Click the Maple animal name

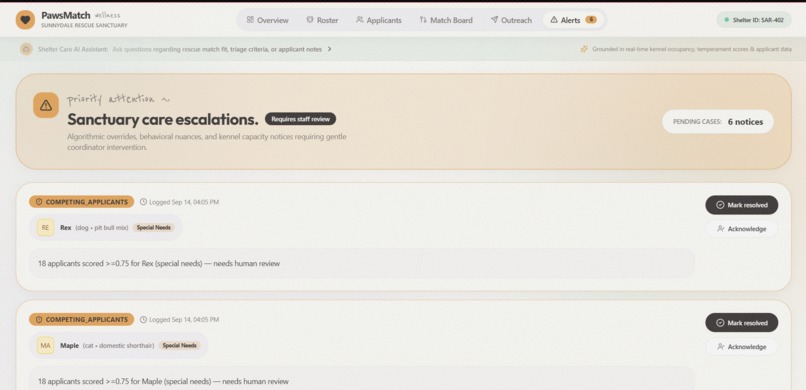point(69,345)
